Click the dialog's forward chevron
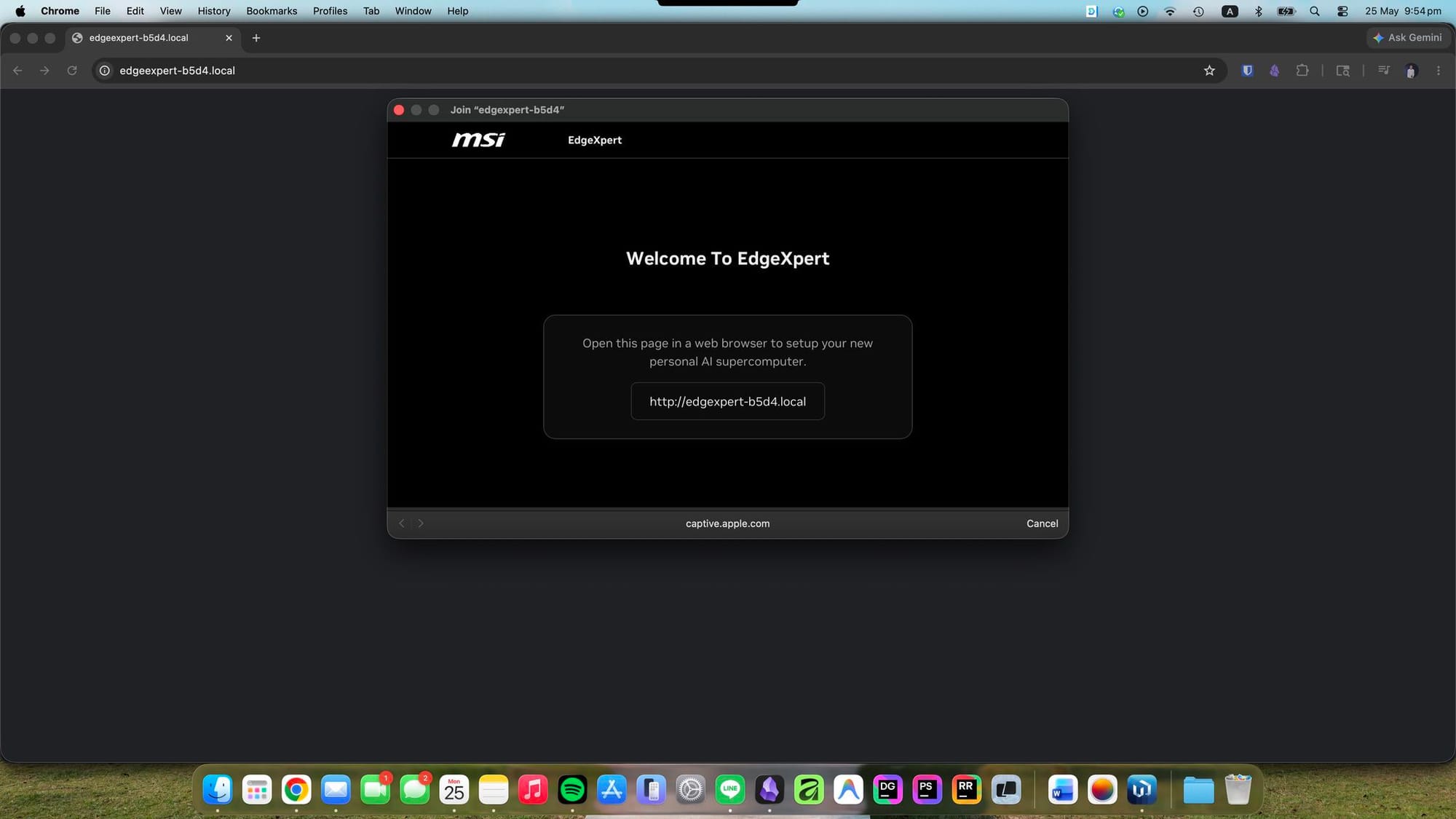Image resolution: width=1456 pixels, height=819 pixels. tap(421, 523)
